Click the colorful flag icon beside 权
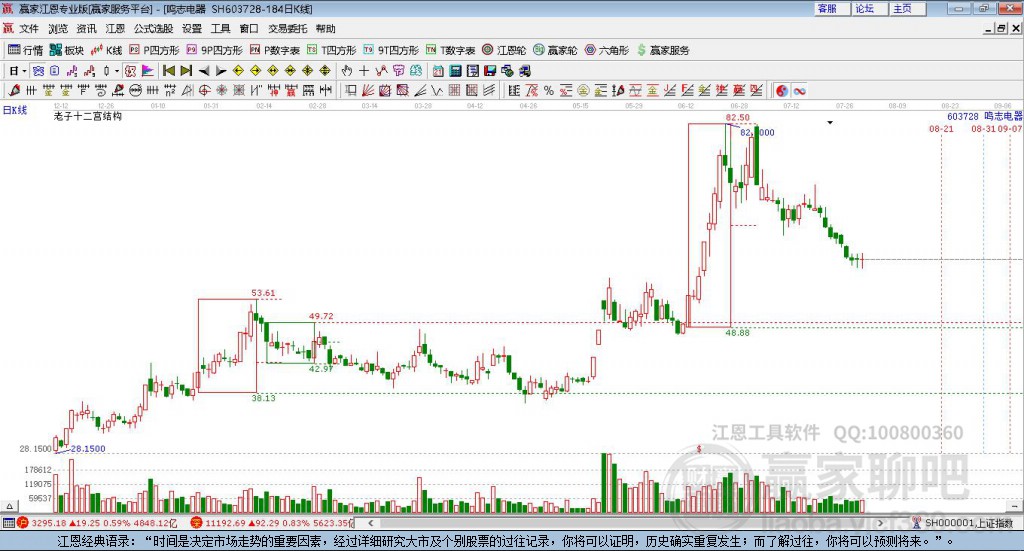The image size is (1024, 551). pos(148,71)
